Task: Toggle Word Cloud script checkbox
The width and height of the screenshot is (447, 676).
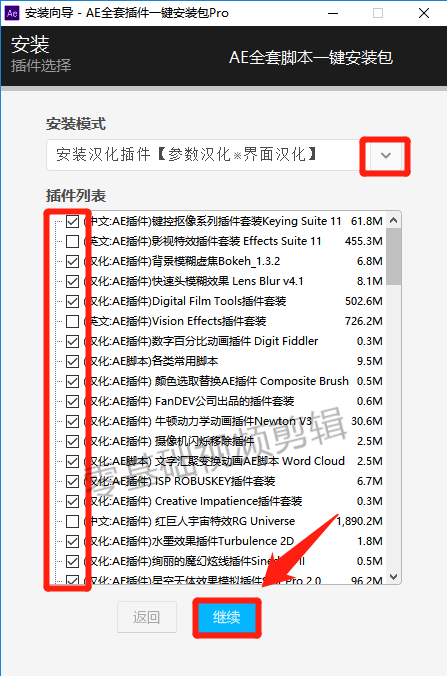Action: 72,461
